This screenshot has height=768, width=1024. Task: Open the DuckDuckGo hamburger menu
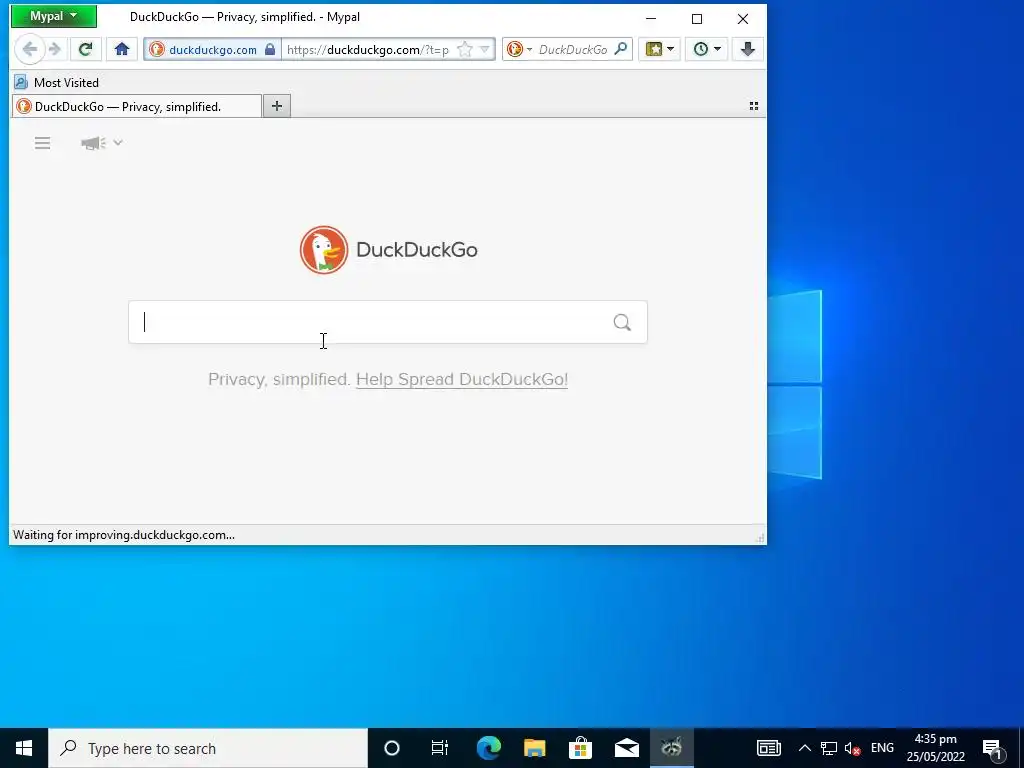(x=42, y=143)
